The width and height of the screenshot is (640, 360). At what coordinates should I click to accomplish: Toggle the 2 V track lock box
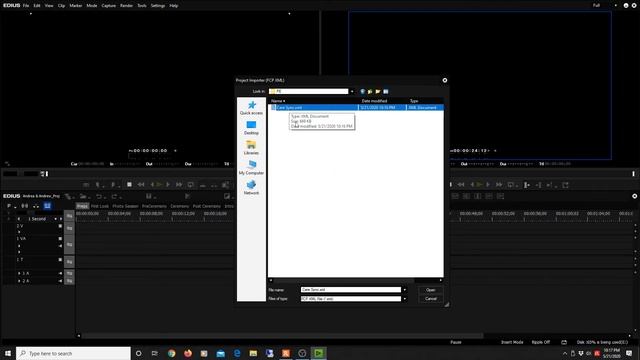pos(60,226)
